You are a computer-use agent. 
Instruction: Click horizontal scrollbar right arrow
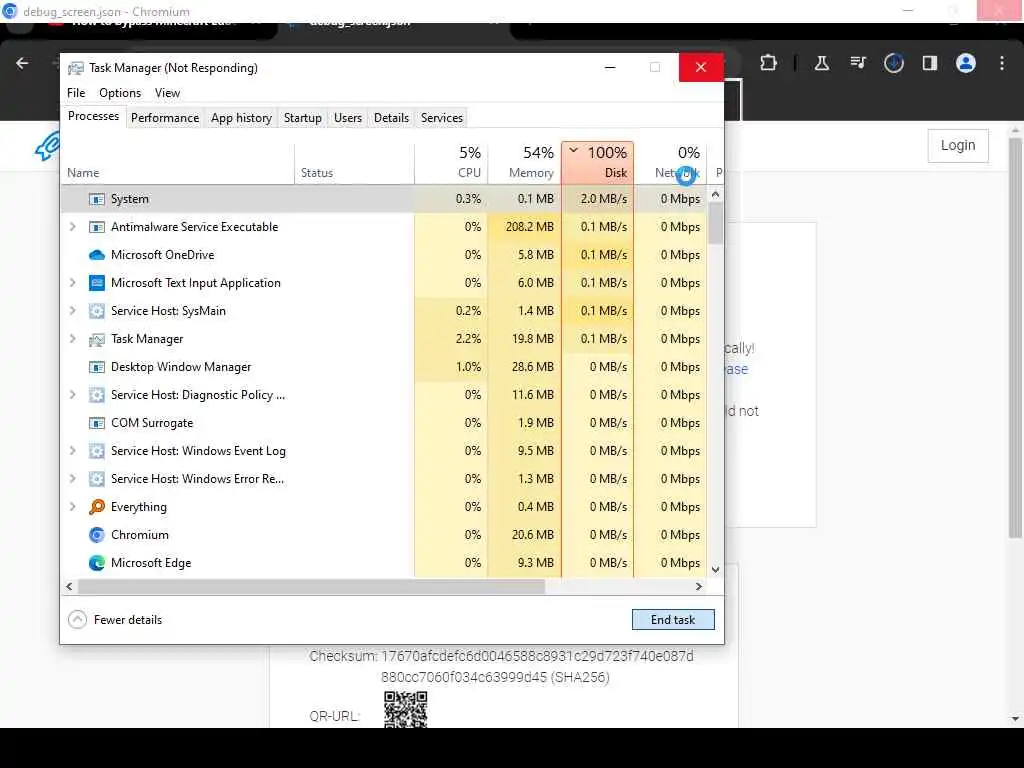[699, 586]
